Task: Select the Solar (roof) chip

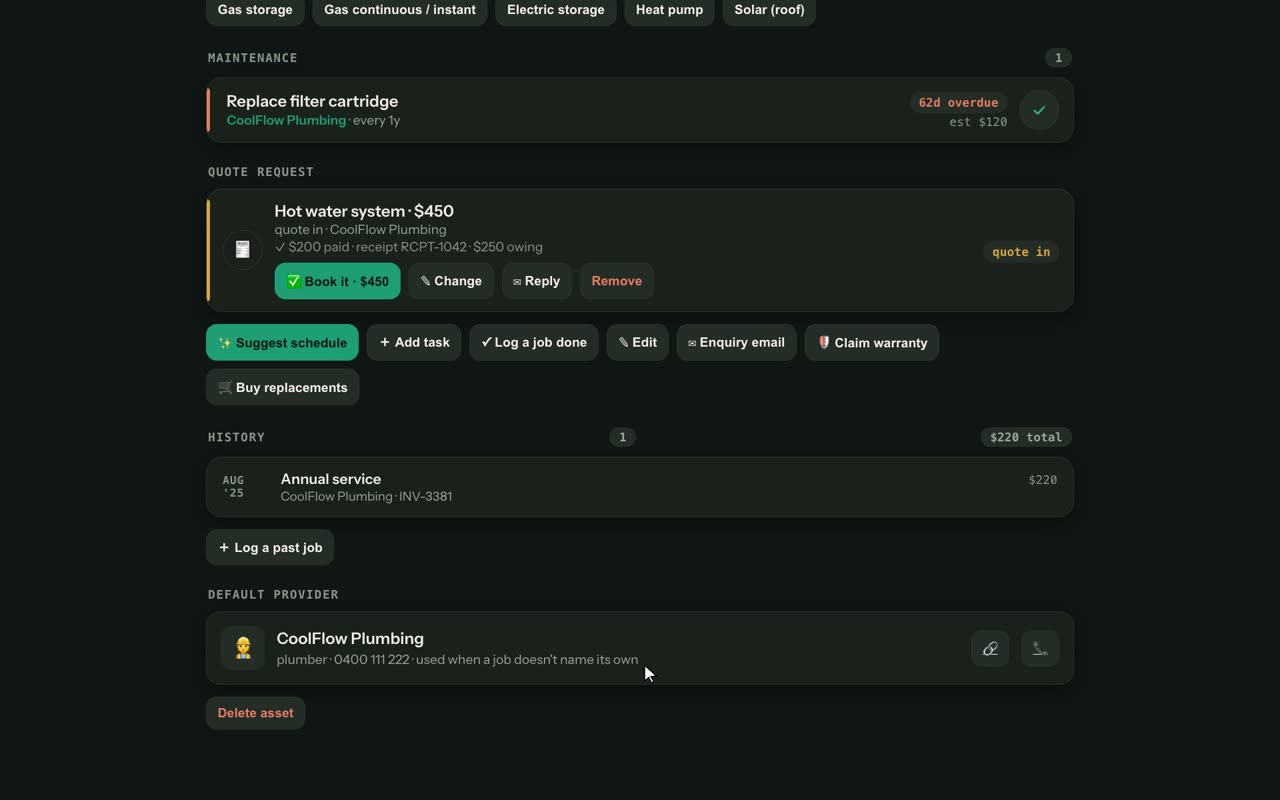Action: tap(769, 10)
